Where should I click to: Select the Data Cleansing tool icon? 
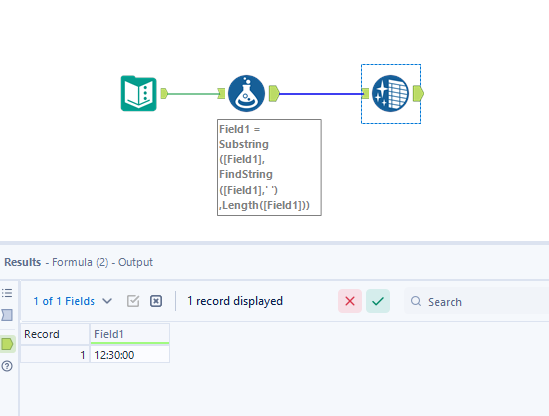pos(390,93)
